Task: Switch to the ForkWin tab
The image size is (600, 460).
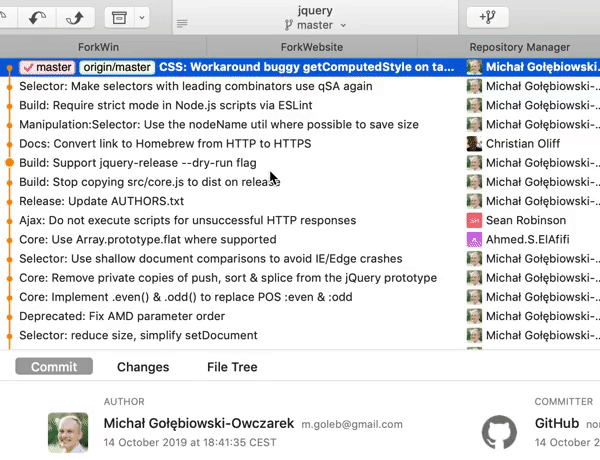Action: (x=98, y=47)
